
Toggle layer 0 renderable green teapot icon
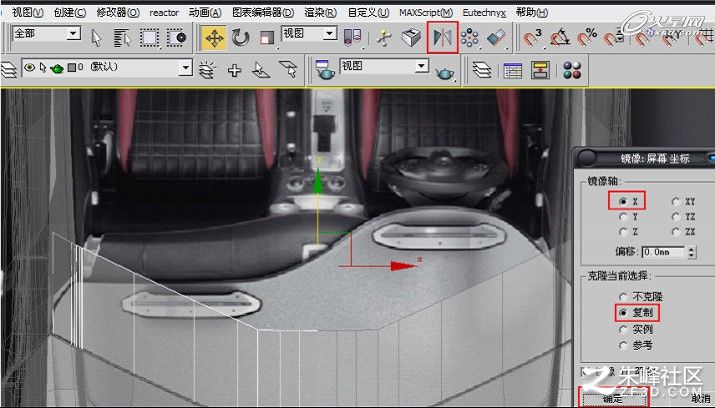click(x=57, y=68)
